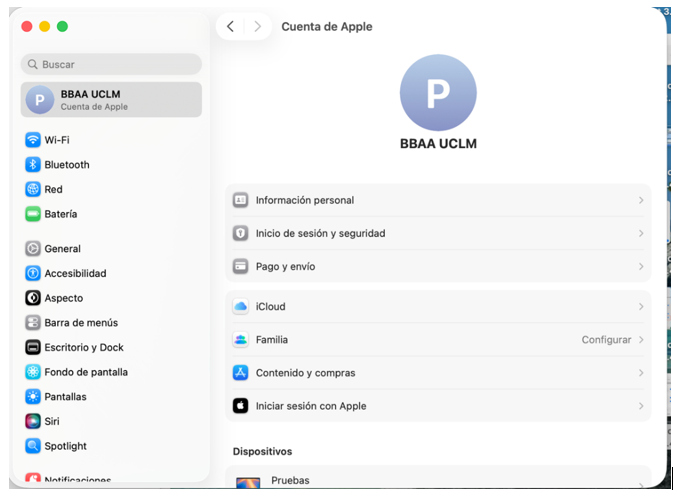Open the Fondo de pantalla icon
This screenshot has width=677, height=496.
(33, 372)
